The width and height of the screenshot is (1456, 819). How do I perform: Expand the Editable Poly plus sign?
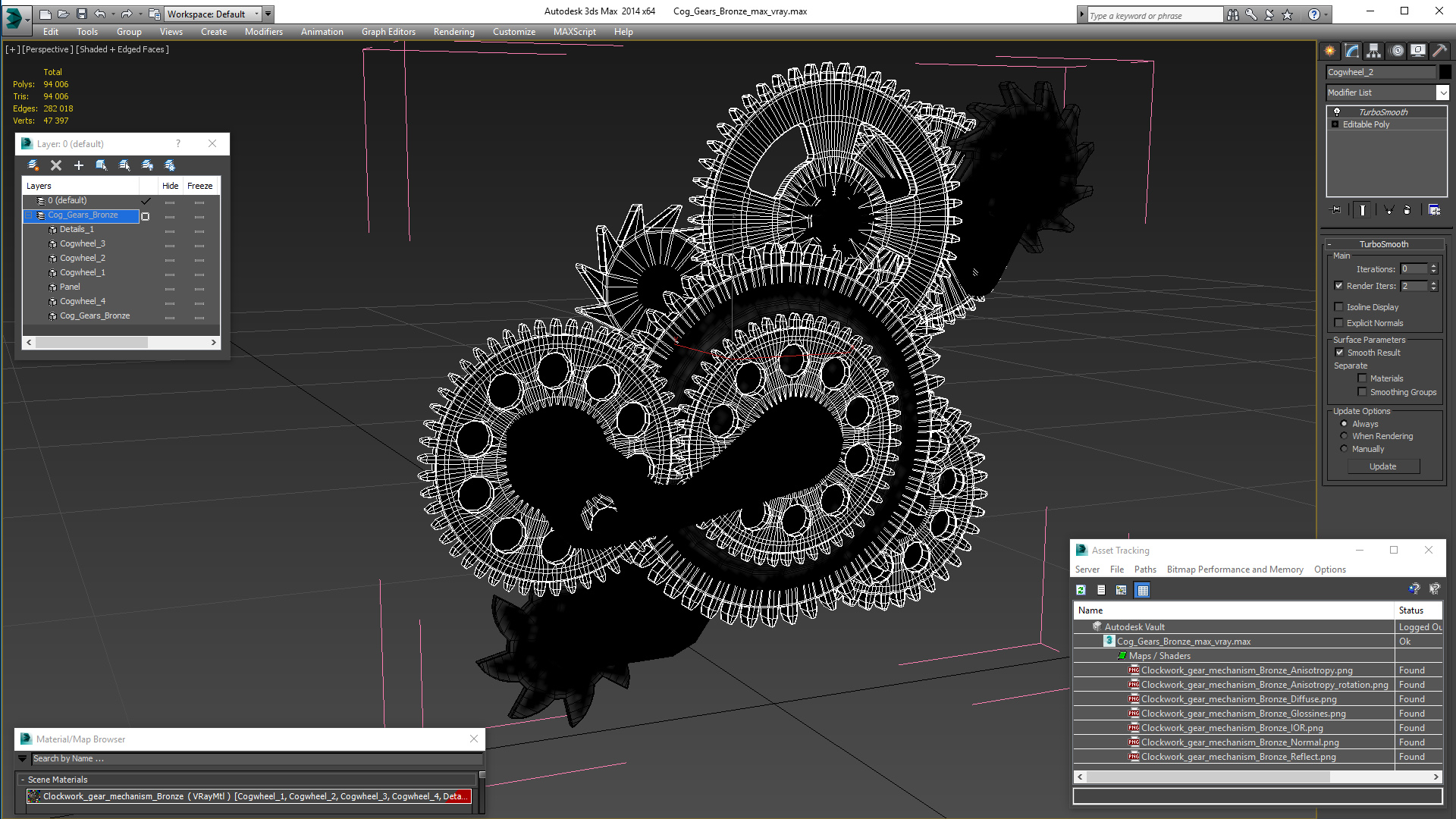pos(1335,124)
